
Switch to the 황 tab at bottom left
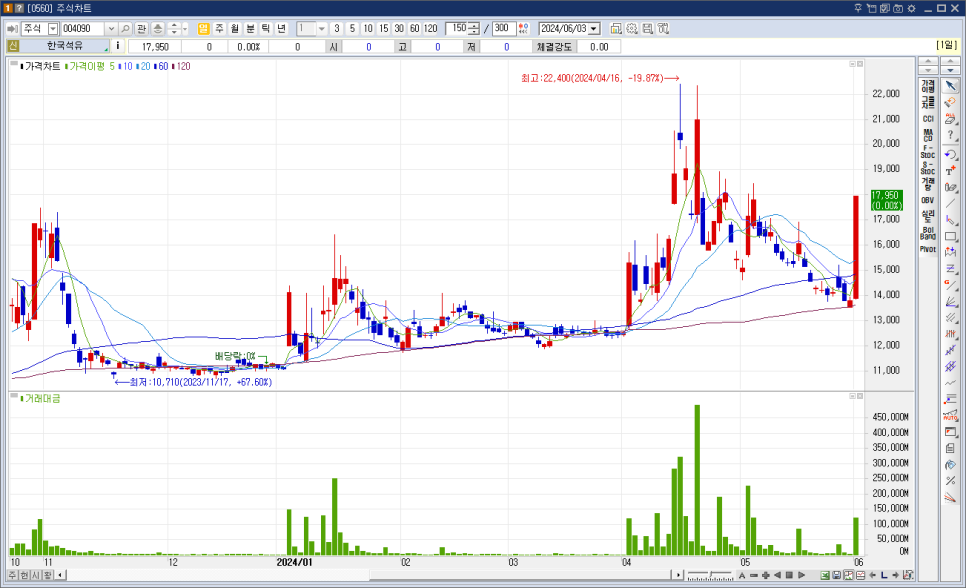coord(47,575)
